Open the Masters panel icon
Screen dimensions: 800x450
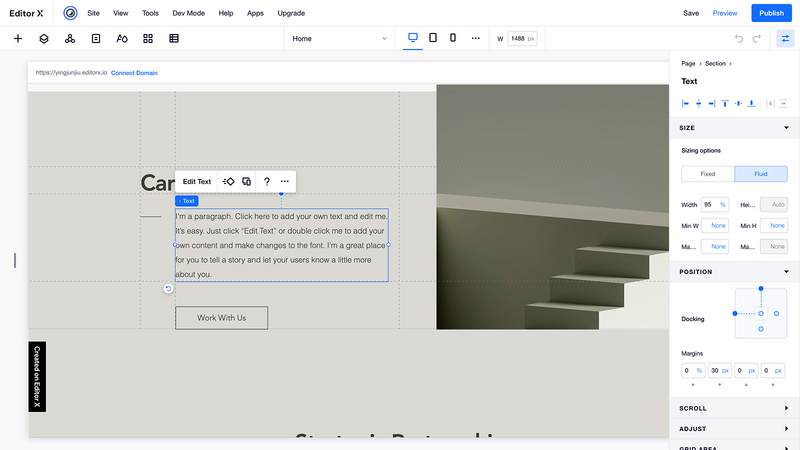[x=70, y=38]
